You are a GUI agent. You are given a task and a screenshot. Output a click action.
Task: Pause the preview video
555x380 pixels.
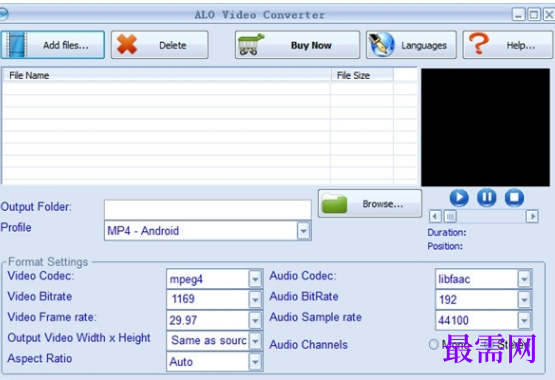[487, 197]
